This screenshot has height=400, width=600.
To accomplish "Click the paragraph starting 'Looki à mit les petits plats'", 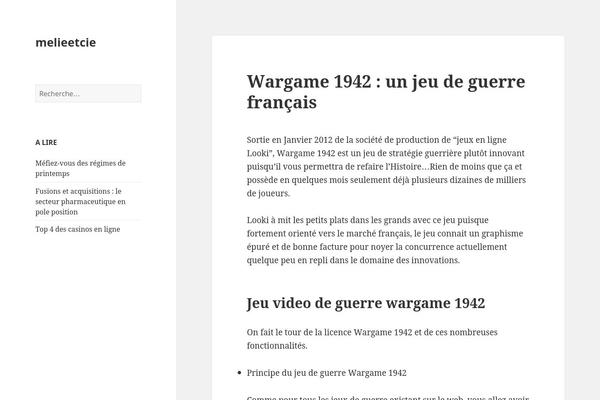I will tap(385, 240).
